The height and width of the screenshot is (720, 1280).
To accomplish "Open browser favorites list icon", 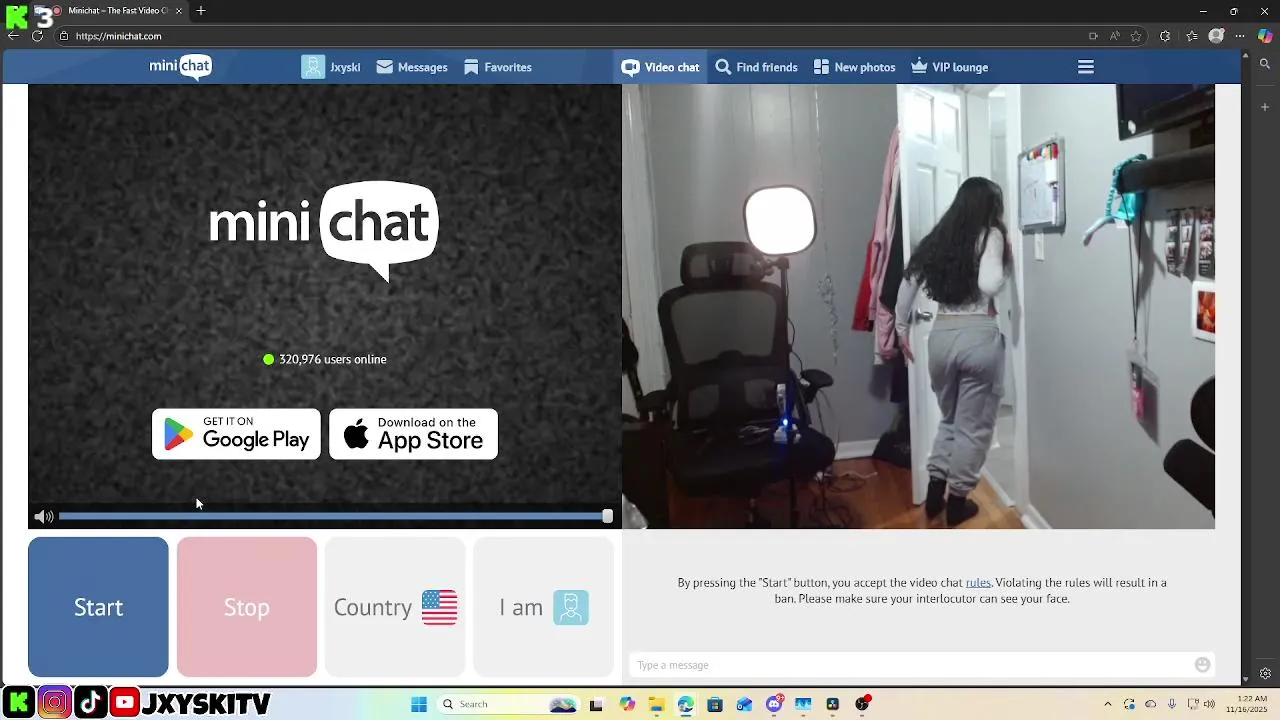I will pos(1191,36).
